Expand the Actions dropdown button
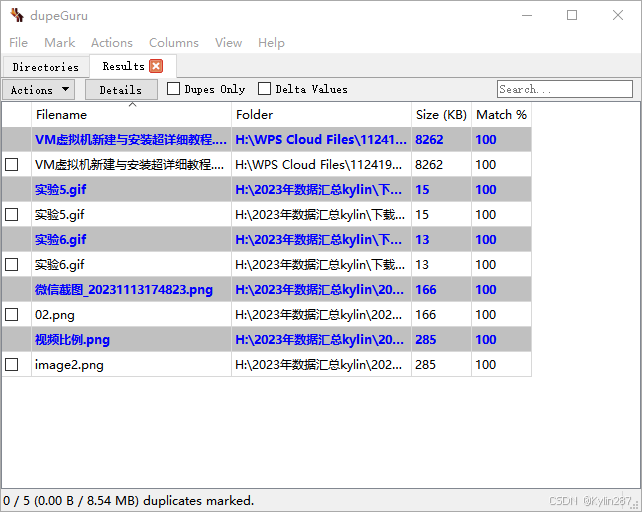The height and width of the screenshot is (512, 642). tap(39, 90)
